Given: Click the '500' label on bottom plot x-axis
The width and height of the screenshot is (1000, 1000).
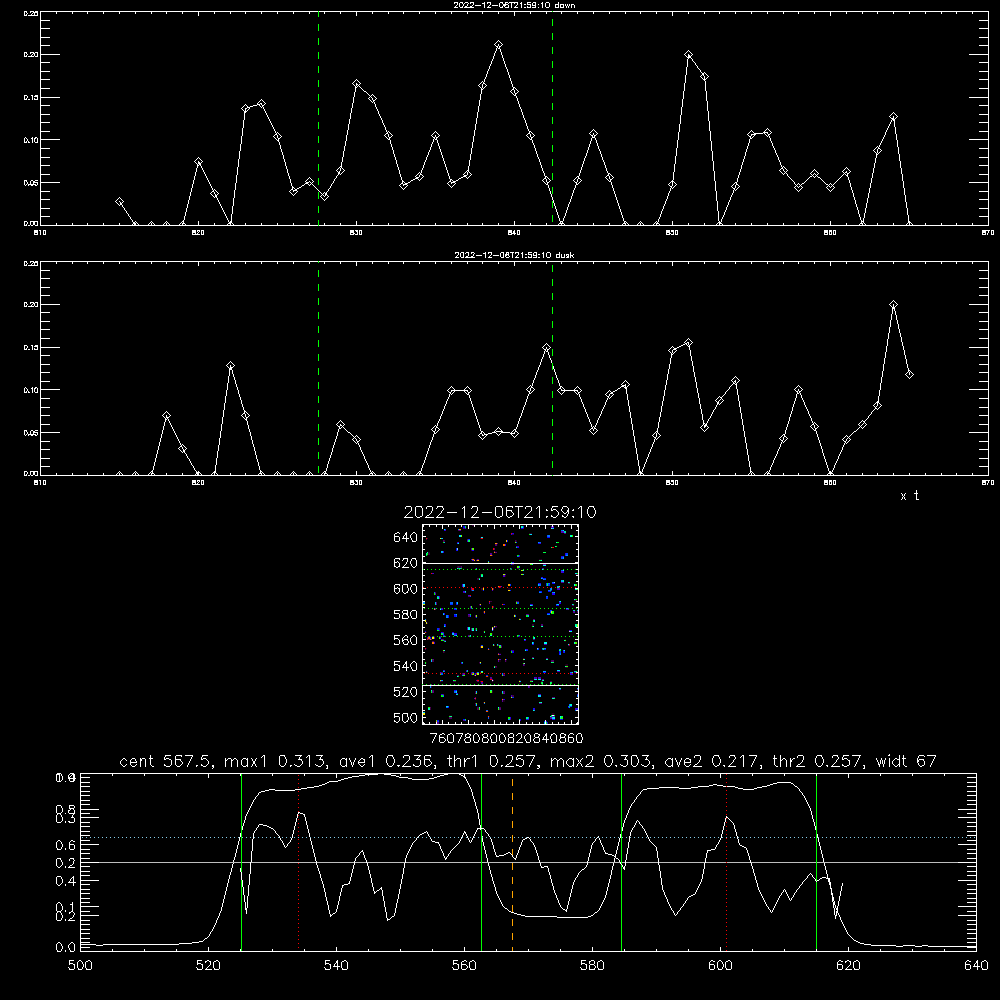Looking at the screenshot, I should tap(80, 966).
